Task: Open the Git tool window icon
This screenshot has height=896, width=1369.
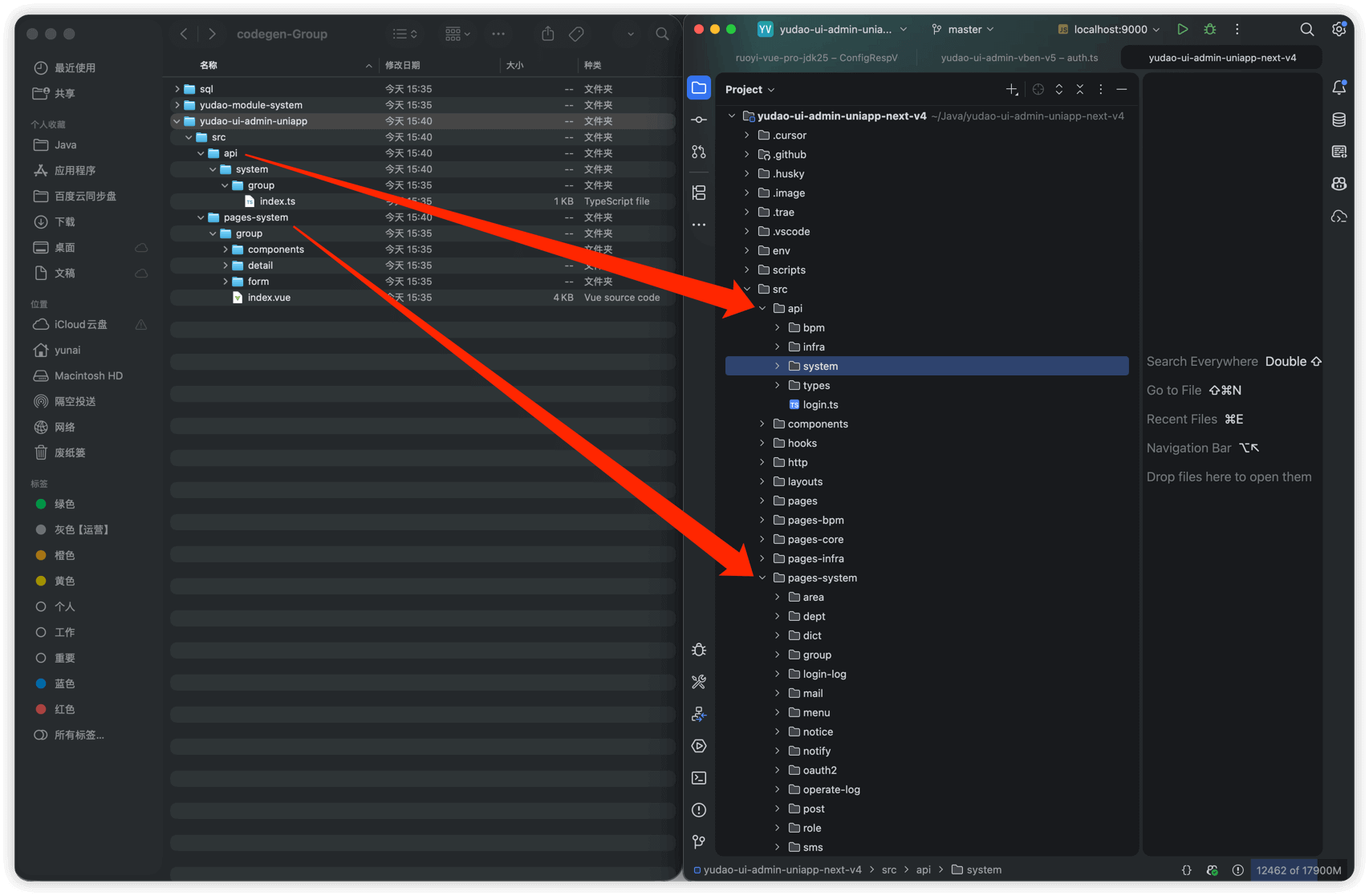Action: pyautogui.click(x=699, y=841)
